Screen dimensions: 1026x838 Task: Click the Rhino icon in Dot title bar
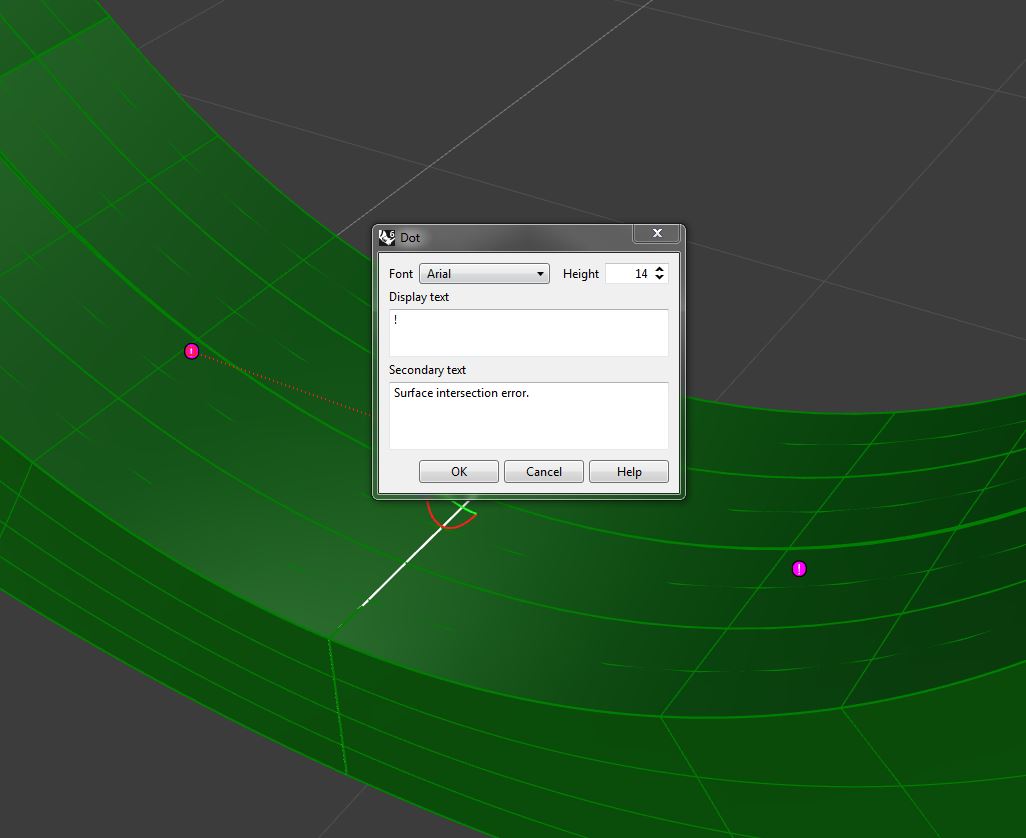(387, 237)
